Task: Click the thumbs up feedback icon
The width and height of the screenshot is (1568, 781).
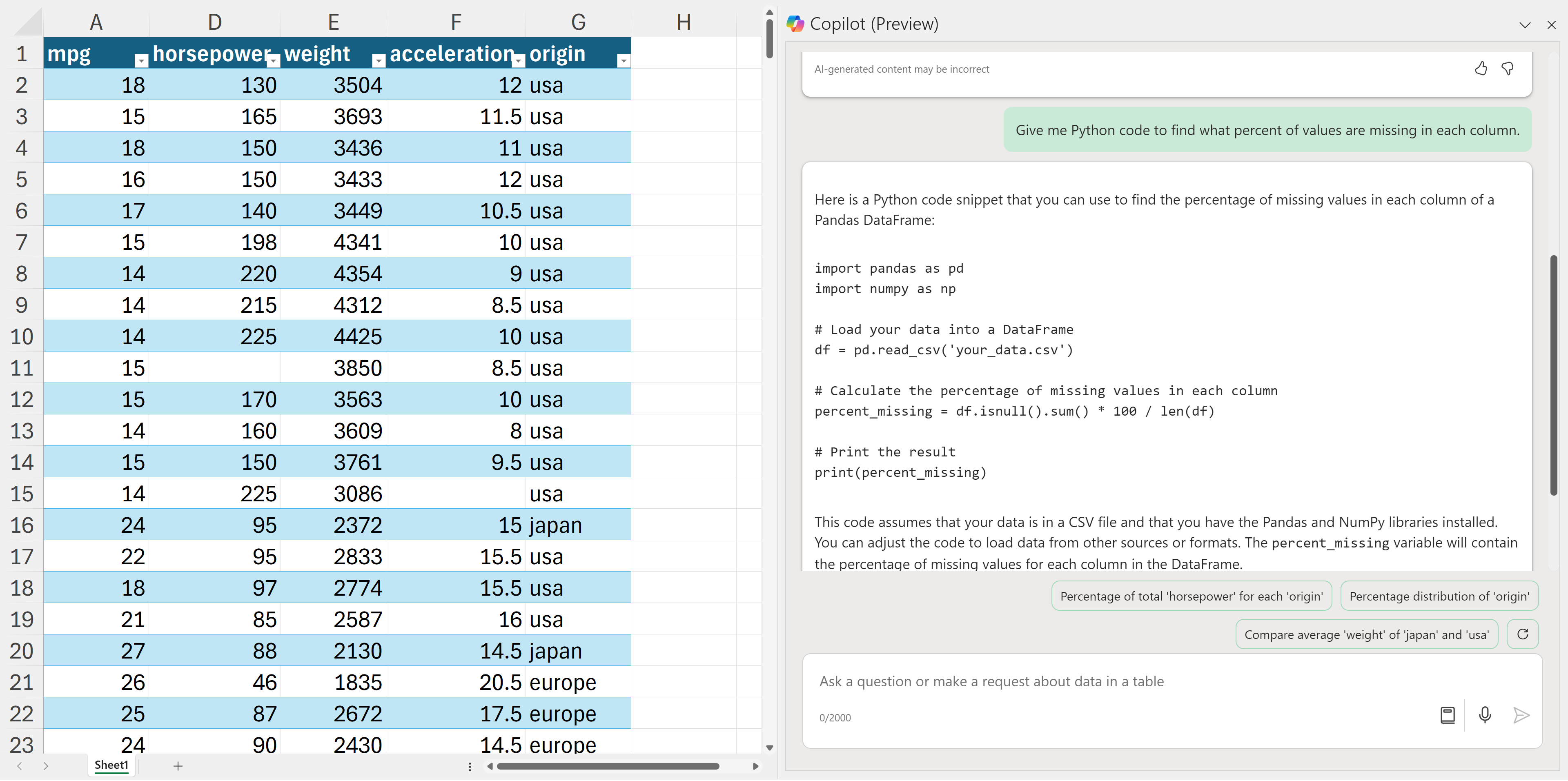Action: point(1480,69)
